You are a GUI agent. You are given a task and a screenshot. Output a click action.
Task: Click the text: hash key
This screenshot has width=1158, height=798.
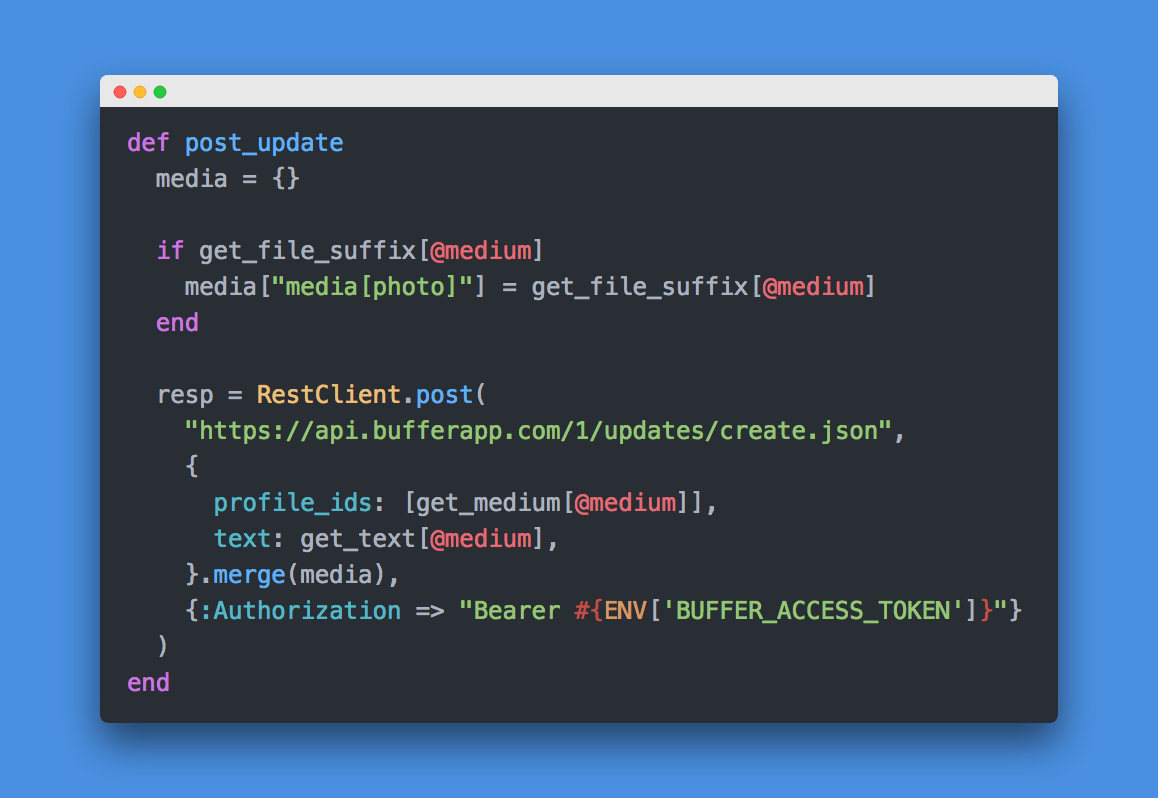coord(242,538)
